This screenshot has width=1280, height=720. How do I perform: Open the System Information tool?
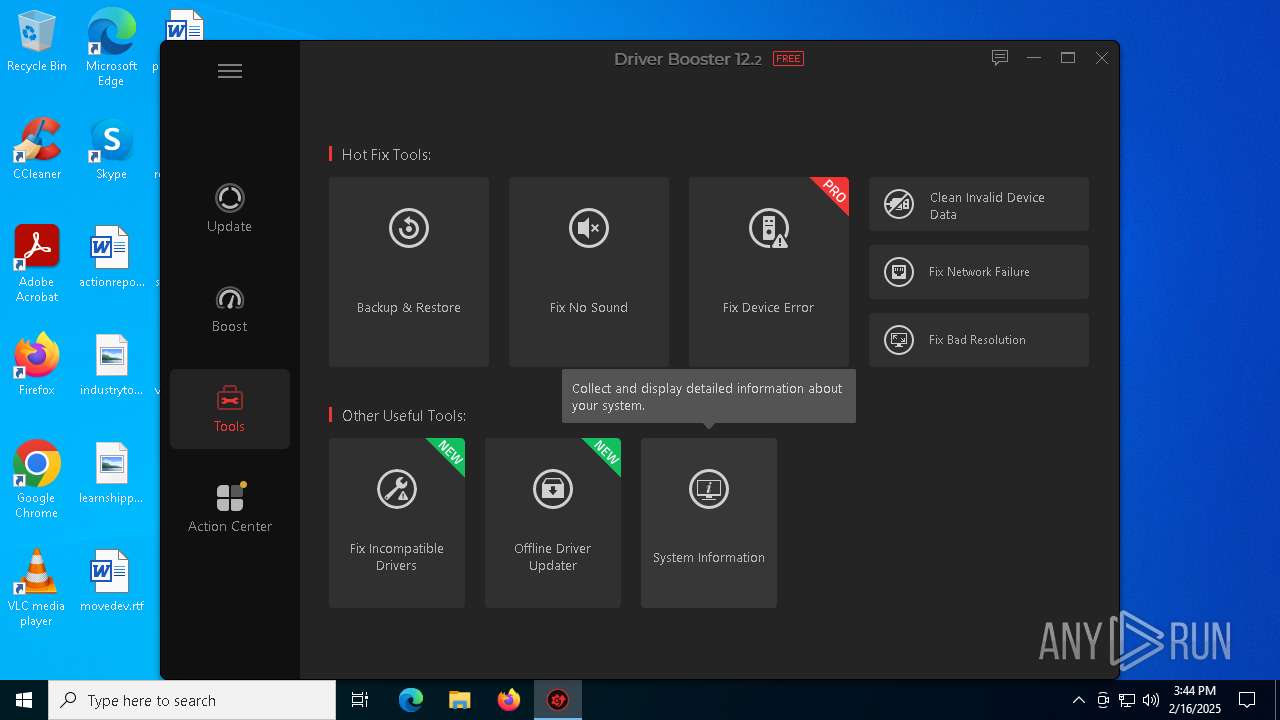coord(709,523)
